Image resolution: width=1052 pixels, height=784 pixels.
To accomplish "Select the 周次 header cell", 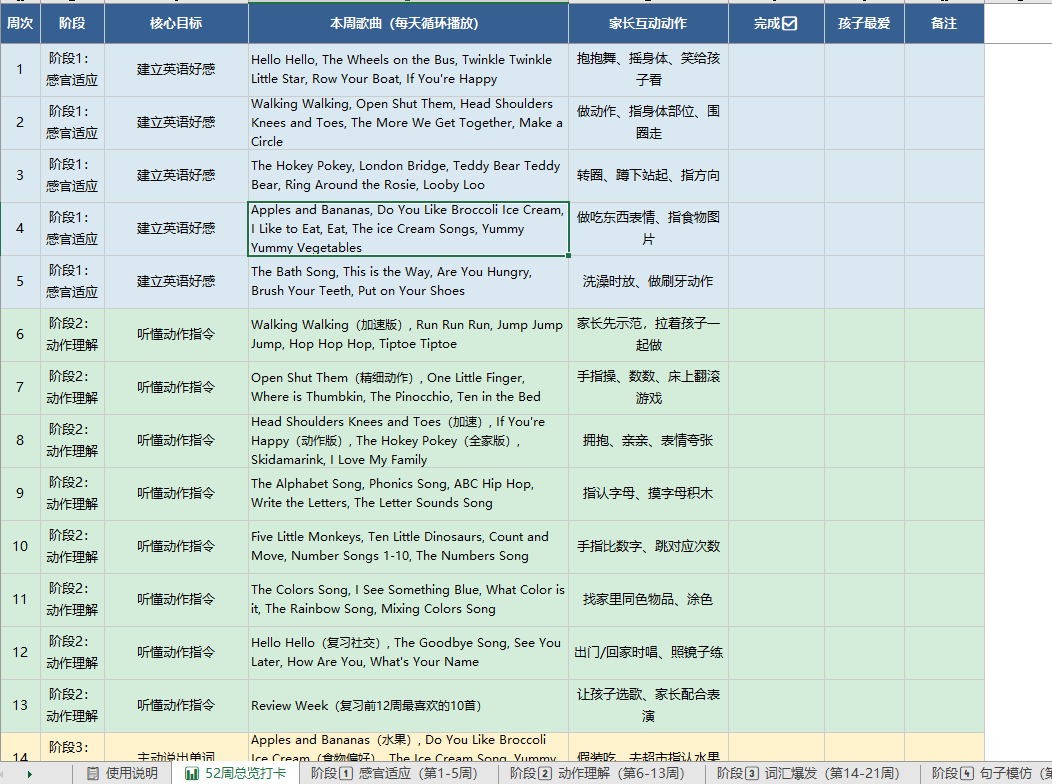I will [x=20, y=23].
